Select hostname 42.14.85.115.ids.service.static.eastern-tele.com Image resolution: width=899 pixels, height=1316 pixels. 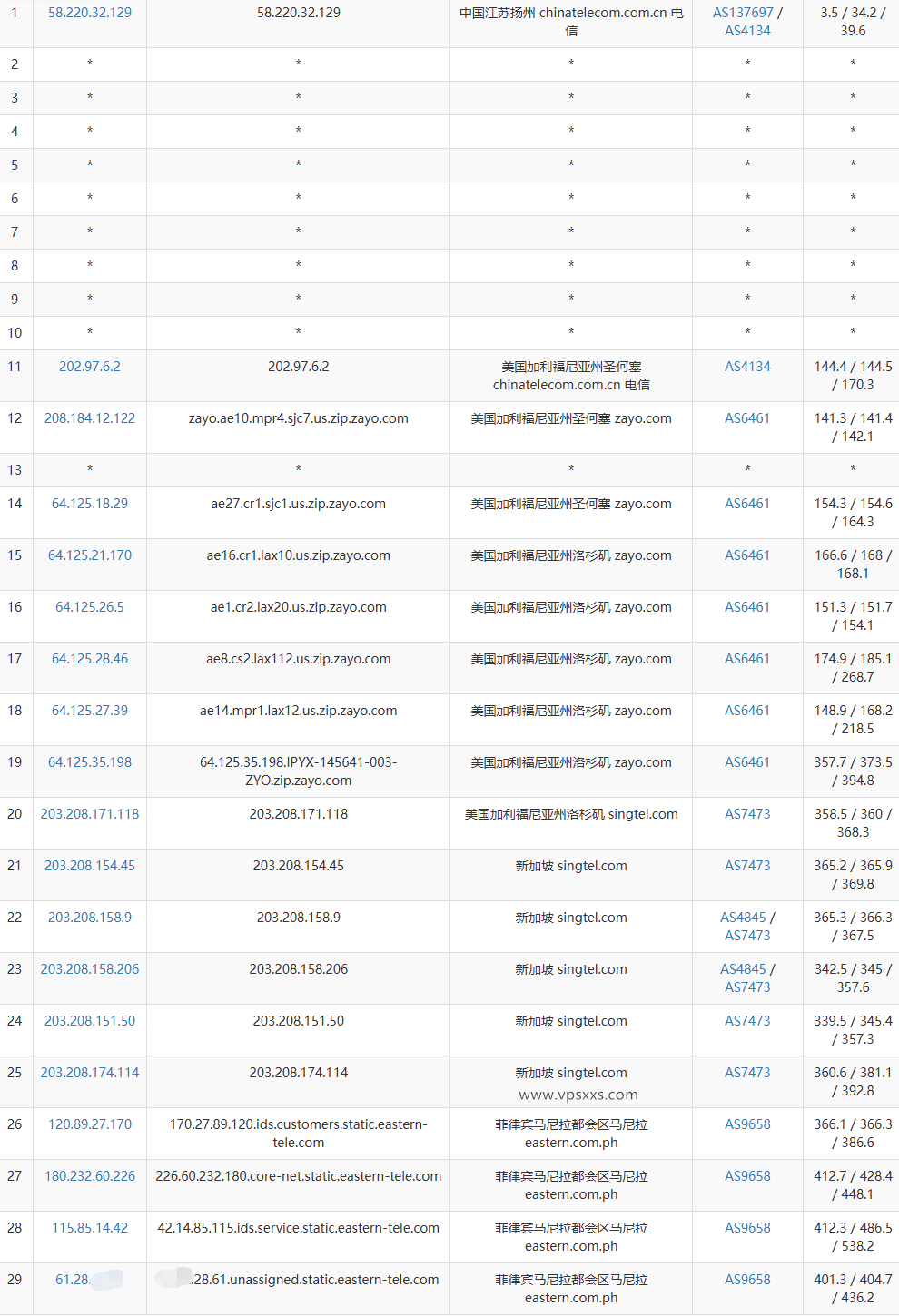pos(299,1228)
